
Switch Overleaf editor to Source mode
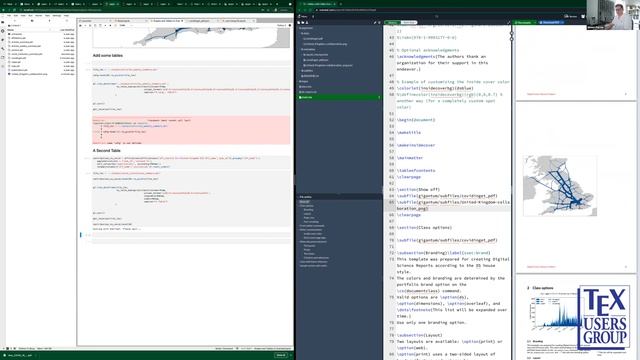(393, 22)
